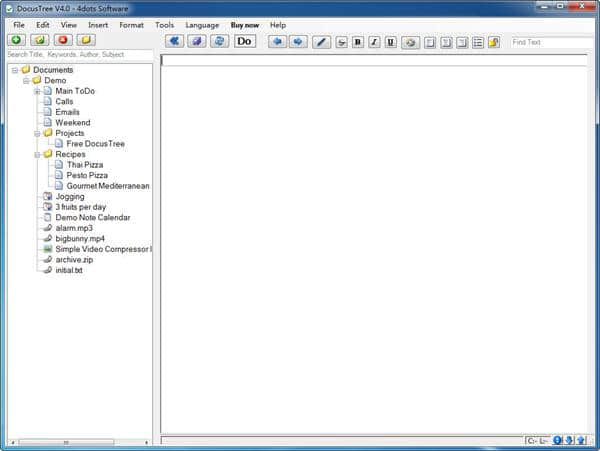Click the red delete button in toolbar
The height and width of the screenshot is (451, 600).
[63, 41]
